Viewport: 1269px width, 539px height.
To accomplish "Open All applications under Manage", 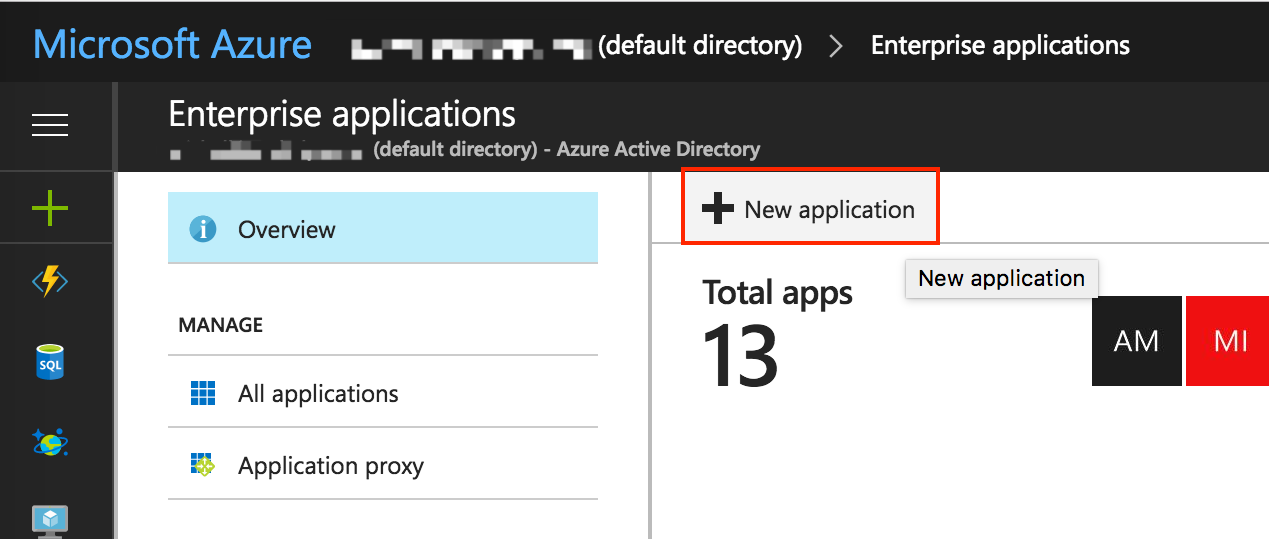I will [x=318, y=393].
